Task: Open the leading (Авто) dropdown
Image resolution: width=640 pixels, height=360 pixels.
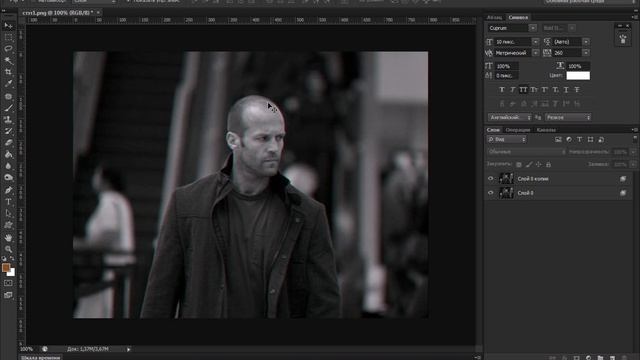Action: click(586, 42)
